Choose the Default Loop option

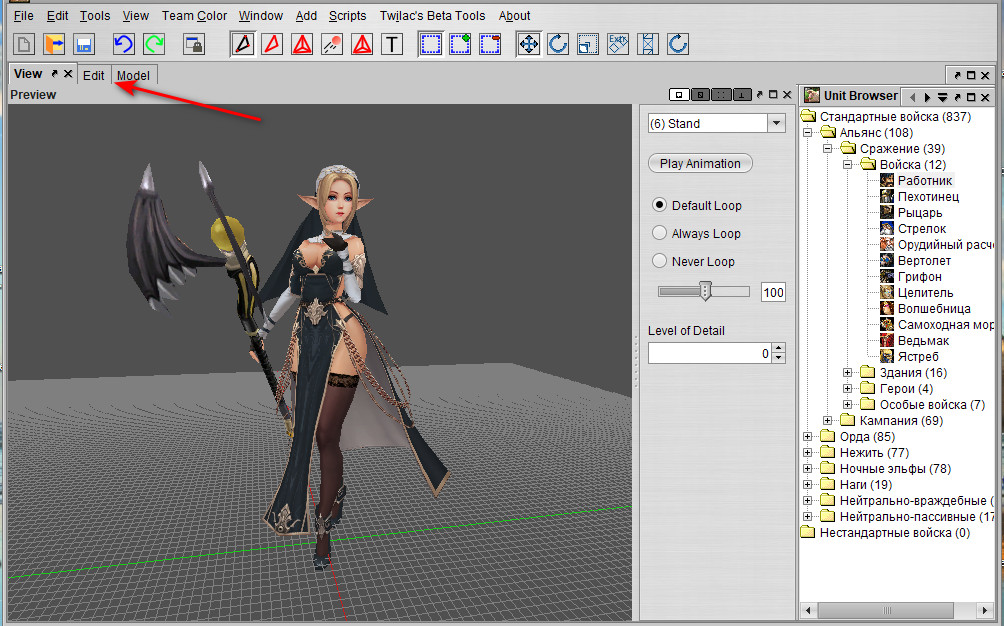[659, 205]
